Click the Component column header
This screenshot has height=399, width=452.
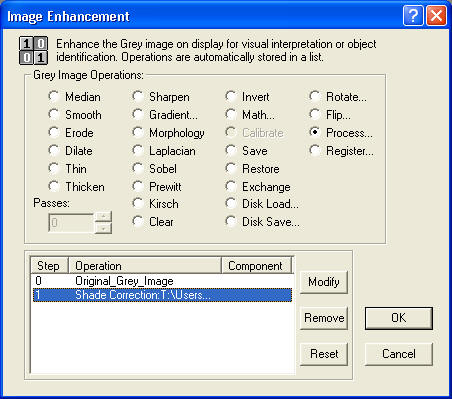click(x=257, y=265)
